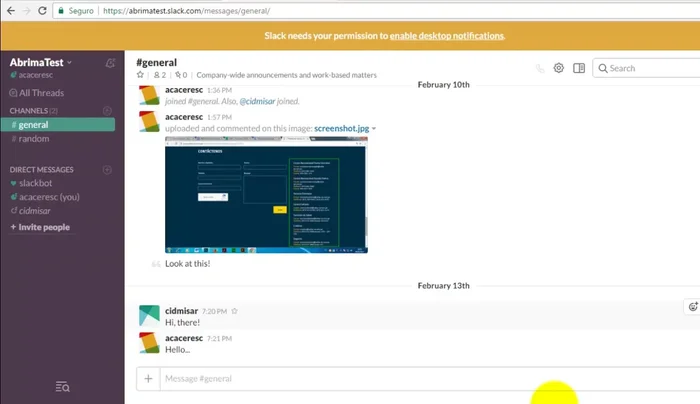Screen dimensions: 700x404
Task: Click the Message #general input field
Action: [400, 379]
